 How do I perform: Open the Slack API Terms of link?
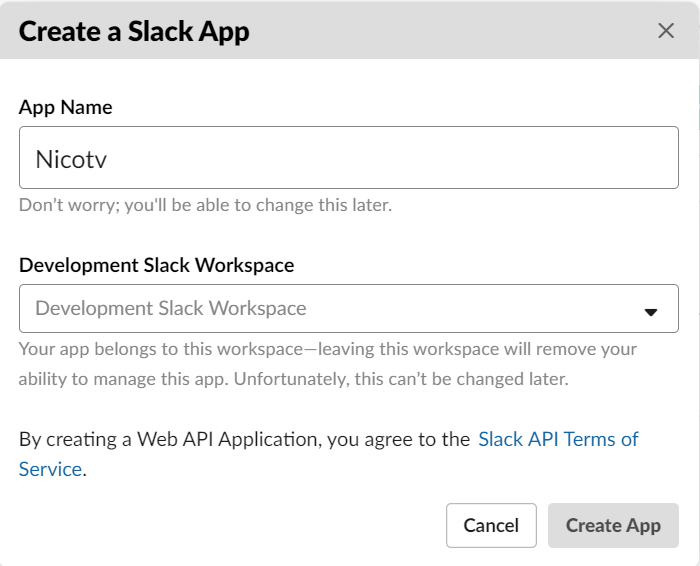(x=558, y=439)
